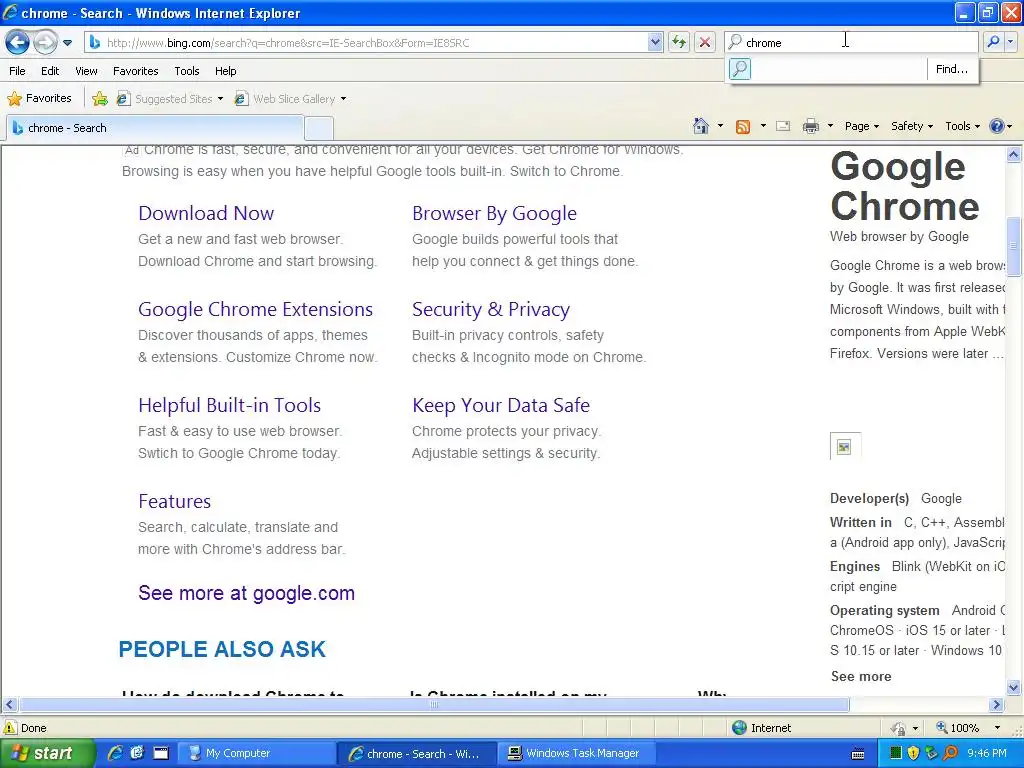
Task: Open the Tools menu in menu bar
Action: pos(187,71)
